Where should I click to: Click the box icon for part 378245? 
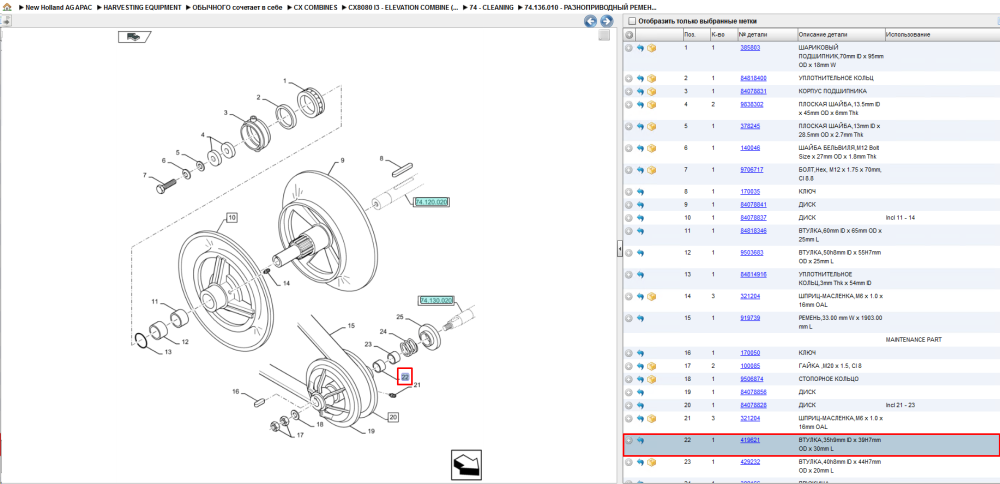tap(652, 126)
